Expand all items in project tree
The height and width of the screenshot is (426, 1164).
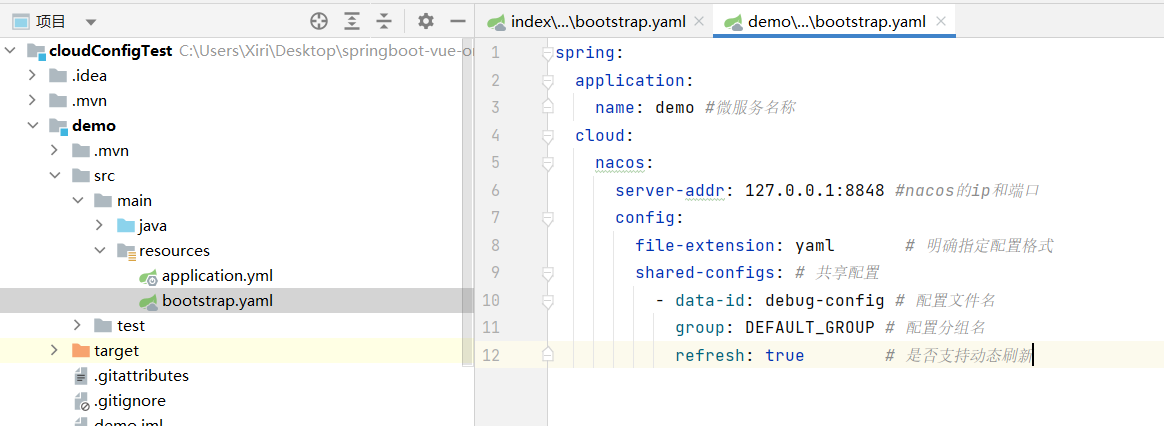[352, 22]
